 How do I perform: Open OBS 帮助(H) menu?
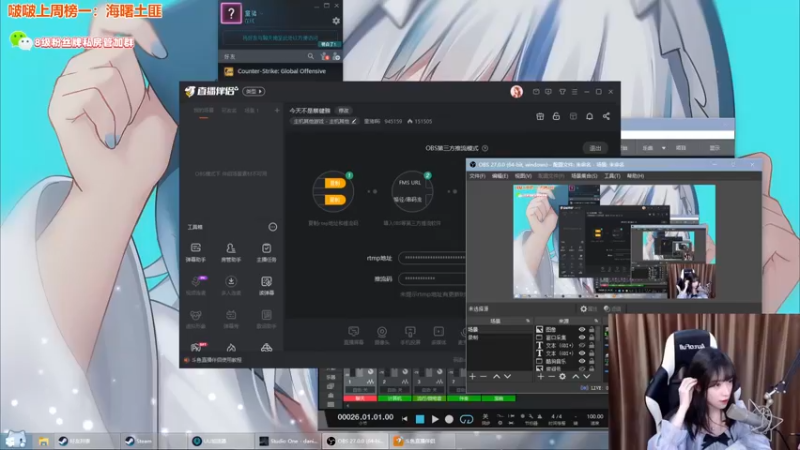pyautogui.click(x=635, y=176)
